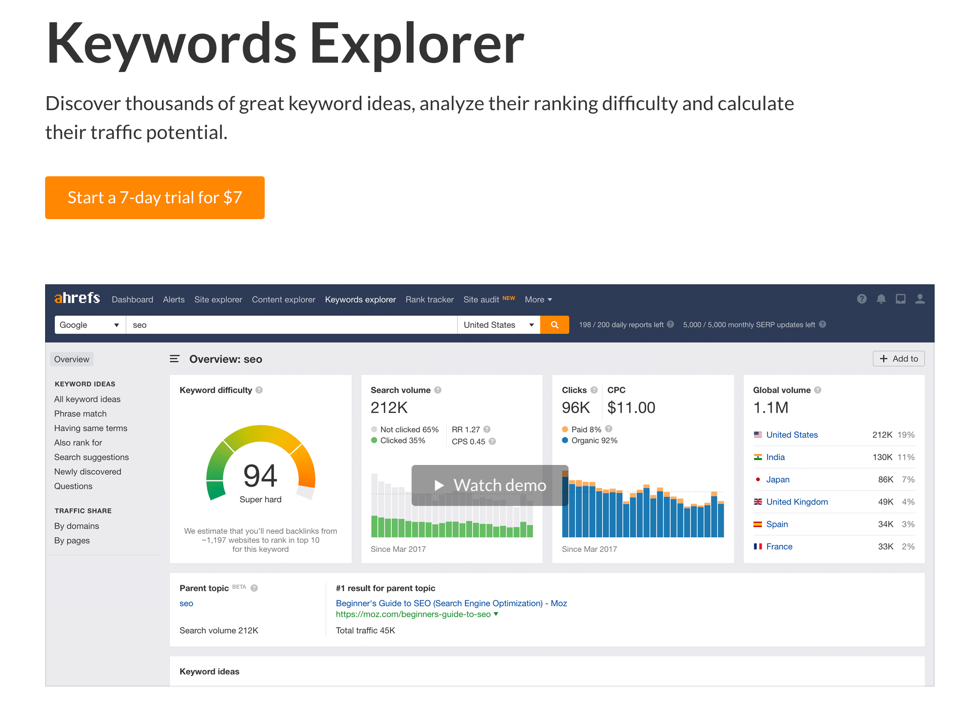Open Also rank for in the sidebar
The image size is (974, 710).
click(78, 443)
